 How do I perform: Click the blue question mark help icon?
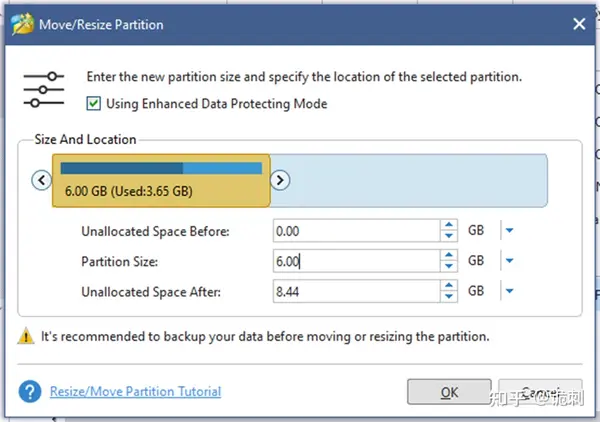point(30,391)
